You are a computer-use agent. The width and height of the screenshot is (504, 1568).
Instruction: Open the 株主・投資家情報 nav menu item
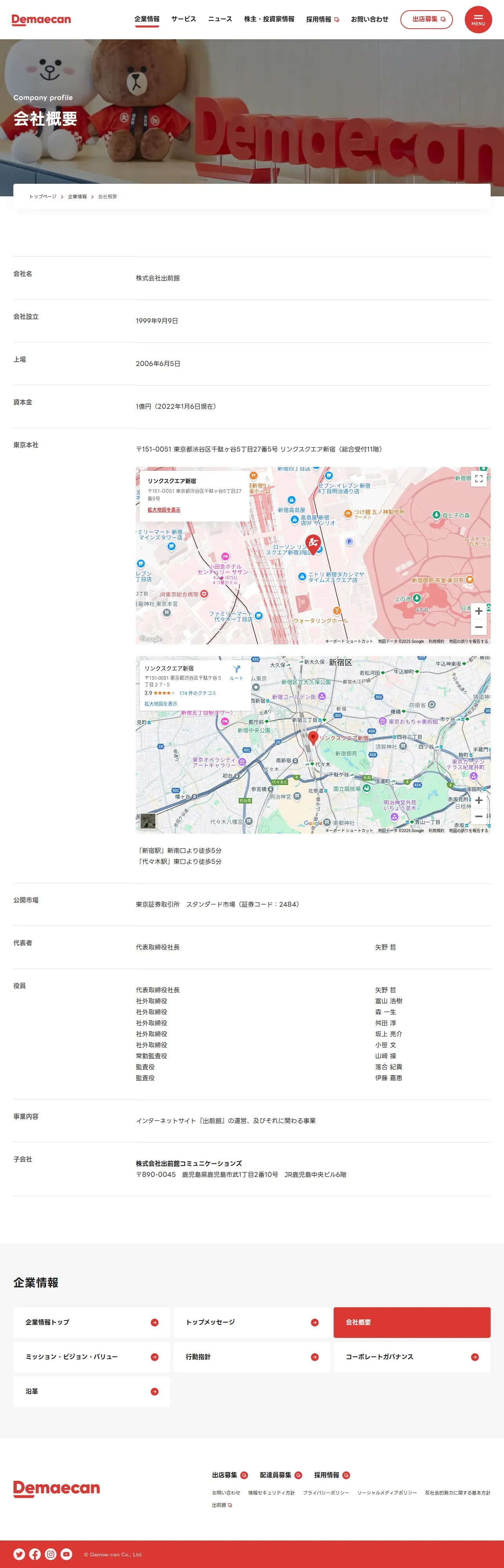pyautogui.click(x=269, y=19)
